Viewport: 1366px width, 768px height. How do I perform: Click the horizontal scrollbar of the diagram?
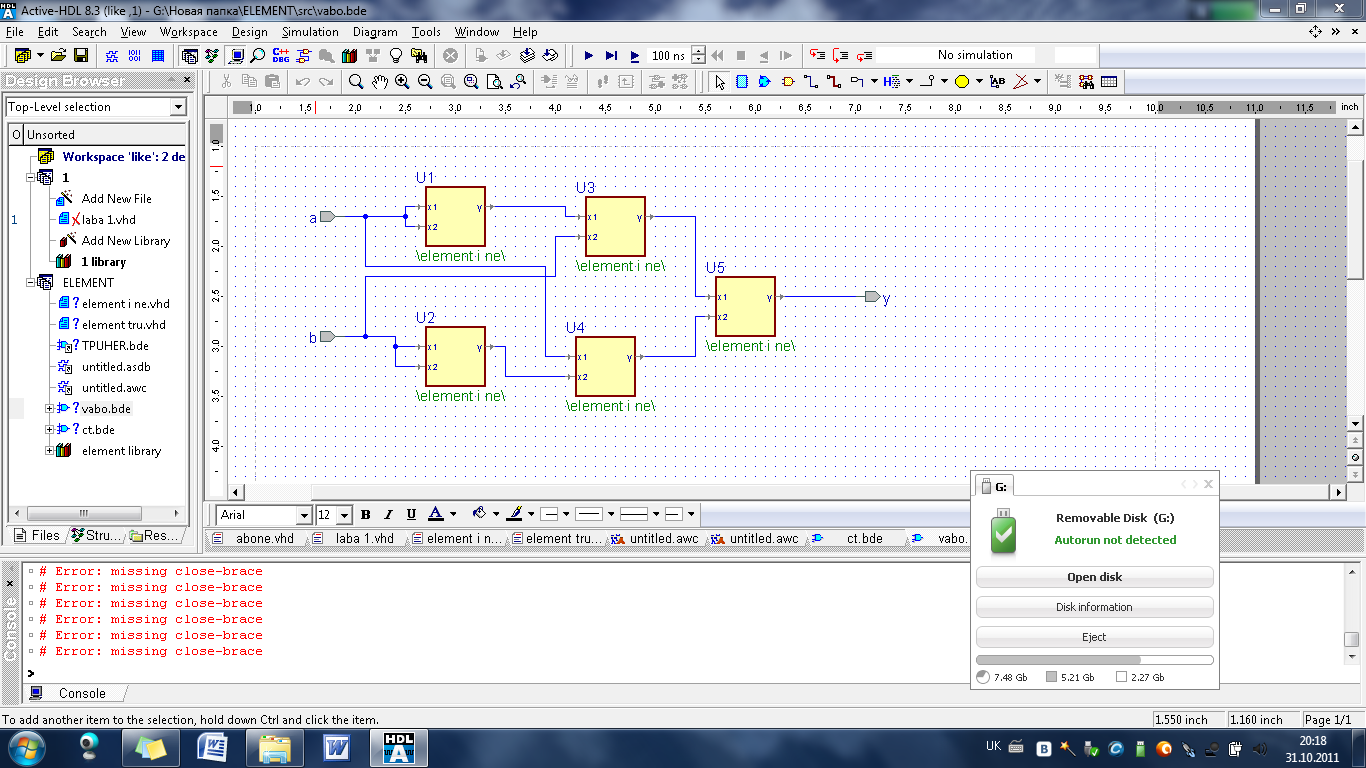coord(788,493)
